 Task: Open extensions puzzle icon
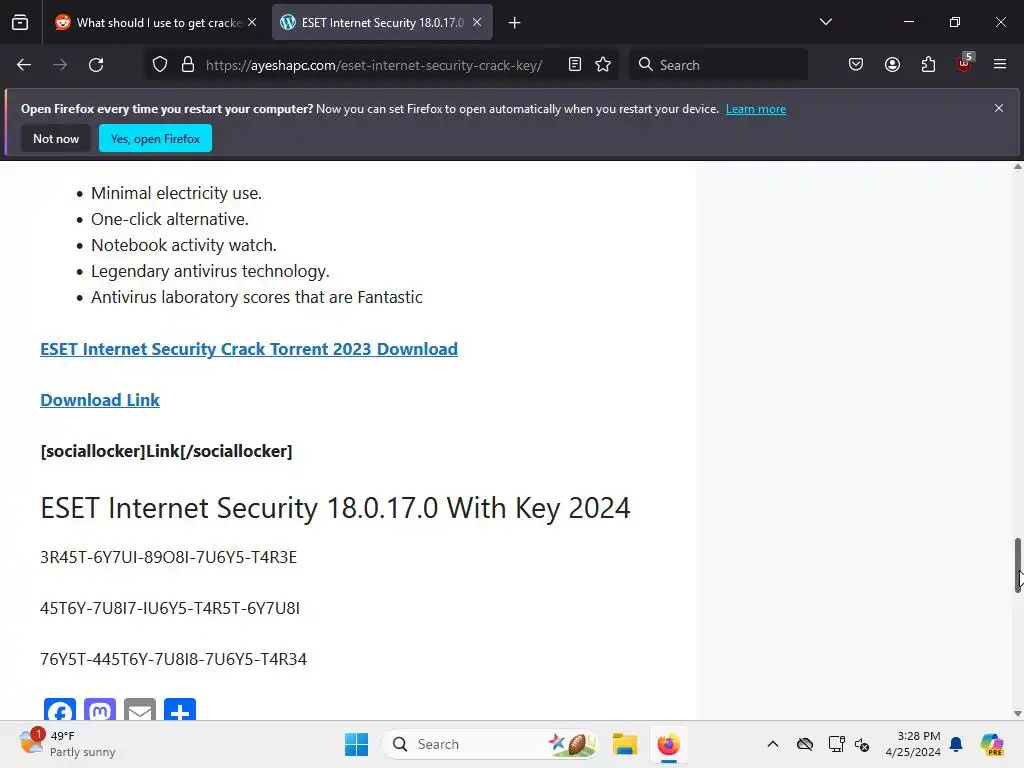point(928,64)
